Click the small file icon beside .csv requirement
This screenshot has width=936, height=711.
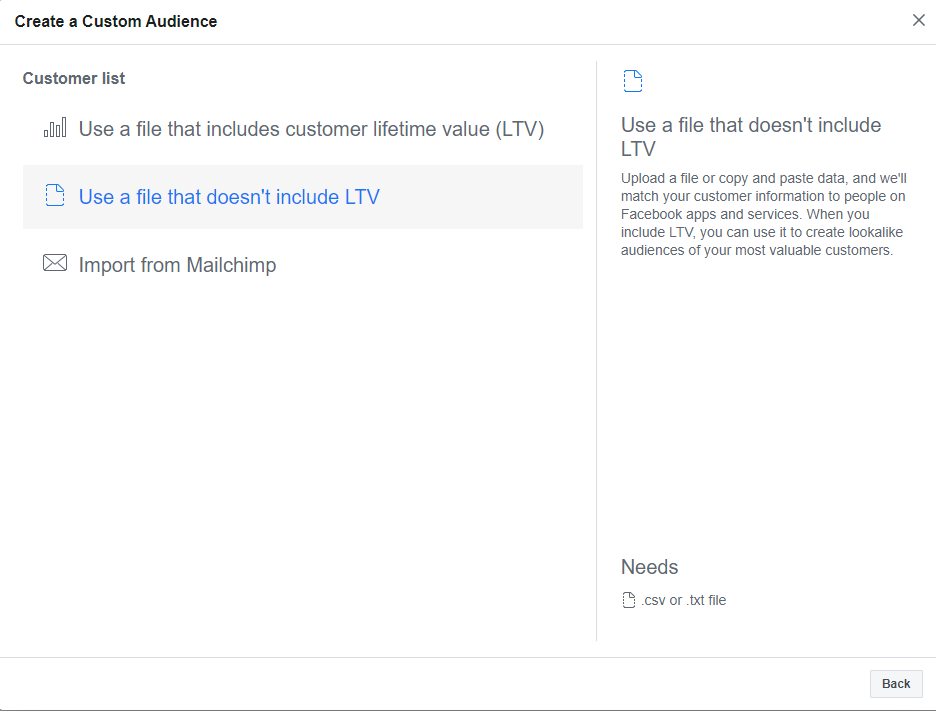point(629,600)
